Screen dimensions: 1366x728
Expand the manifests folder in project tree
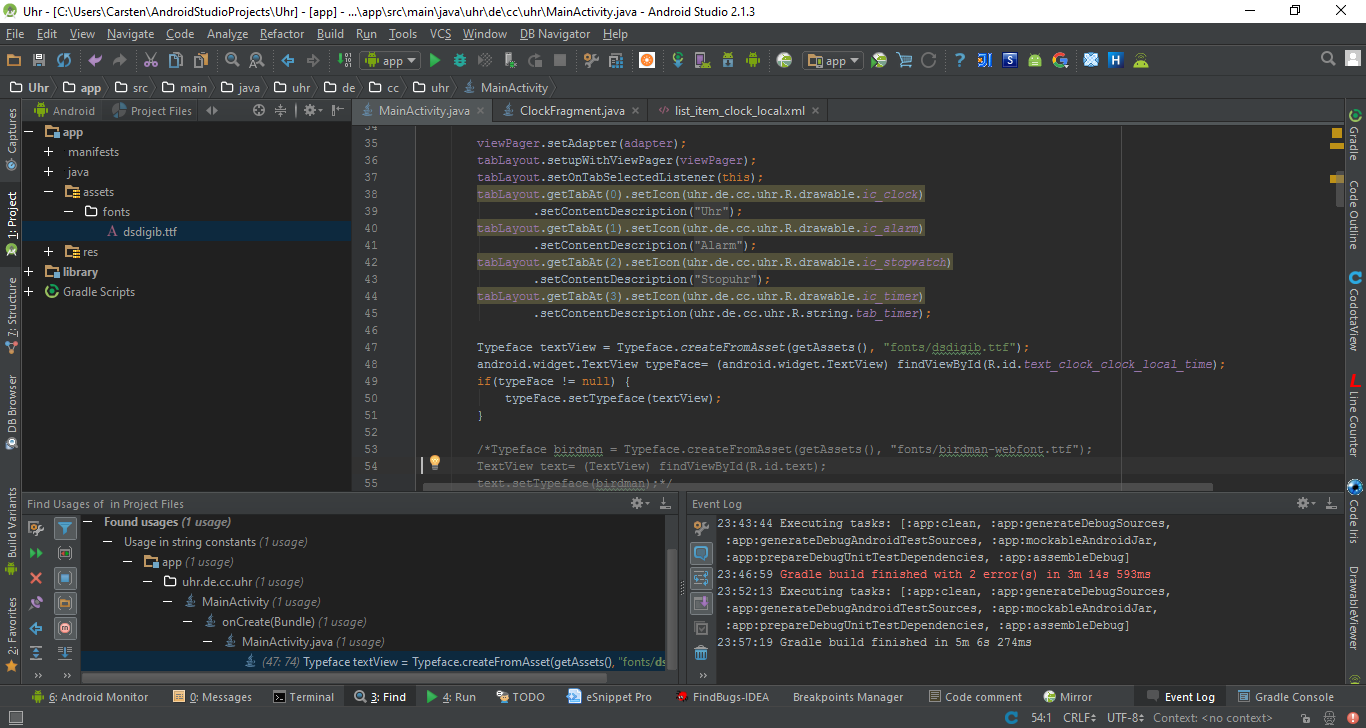click(x=48, y=152)
